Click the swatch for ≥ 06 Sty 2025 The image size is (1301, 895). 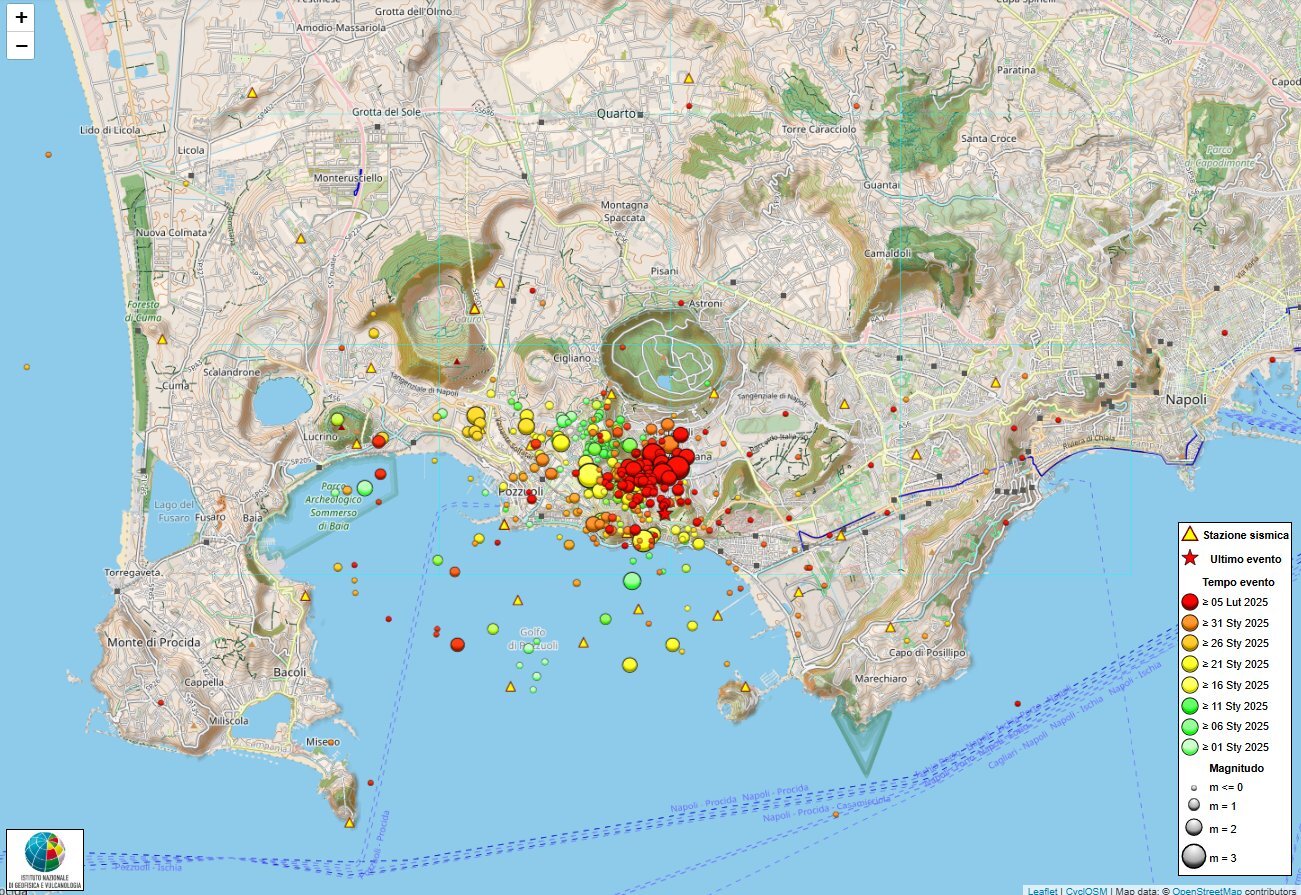click(1190, 726)
